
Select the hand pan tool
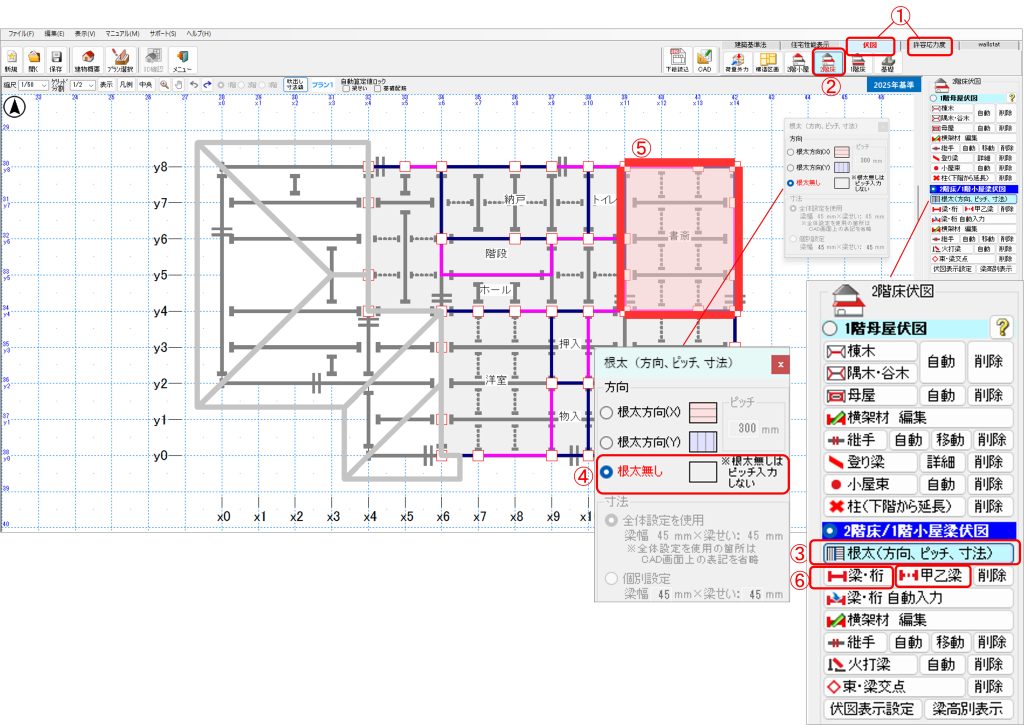click(x=178, y=85)
